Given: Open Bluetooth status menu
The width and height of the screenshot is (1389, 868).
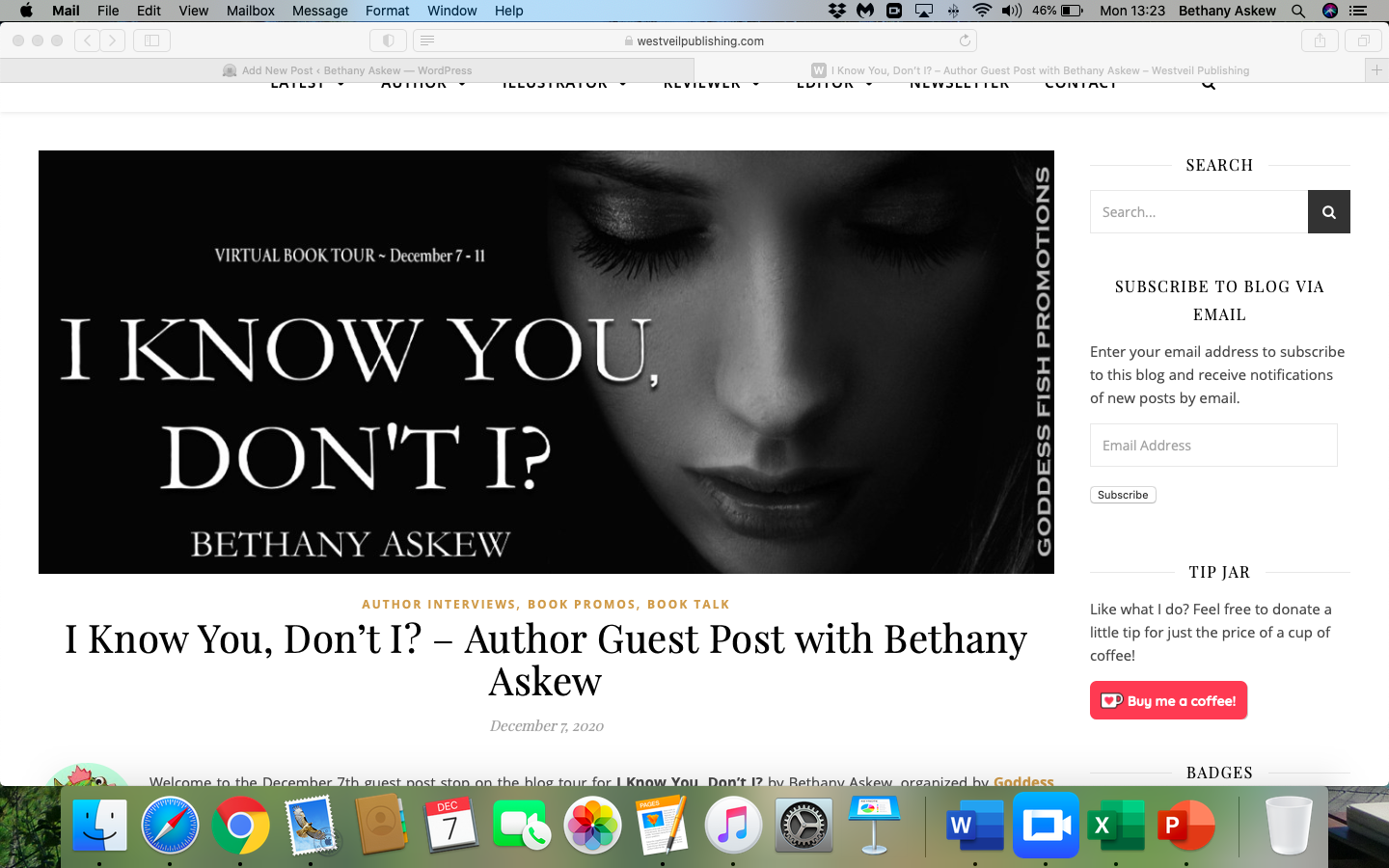Looking at the screenshot, I should (953, 11).
